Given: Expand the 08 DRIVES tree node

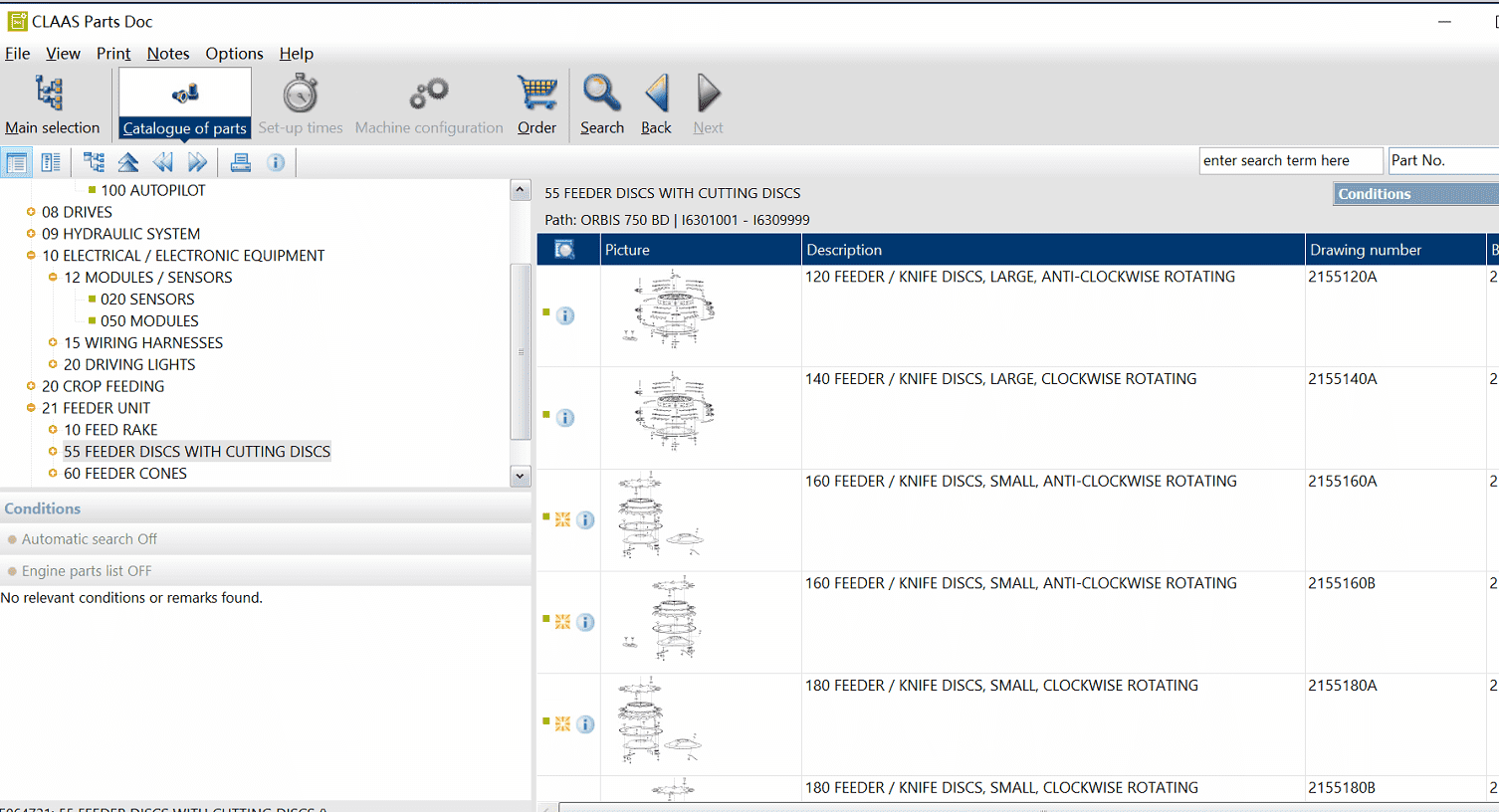Looking at the screenshot, I should click(x=31, y=212).
